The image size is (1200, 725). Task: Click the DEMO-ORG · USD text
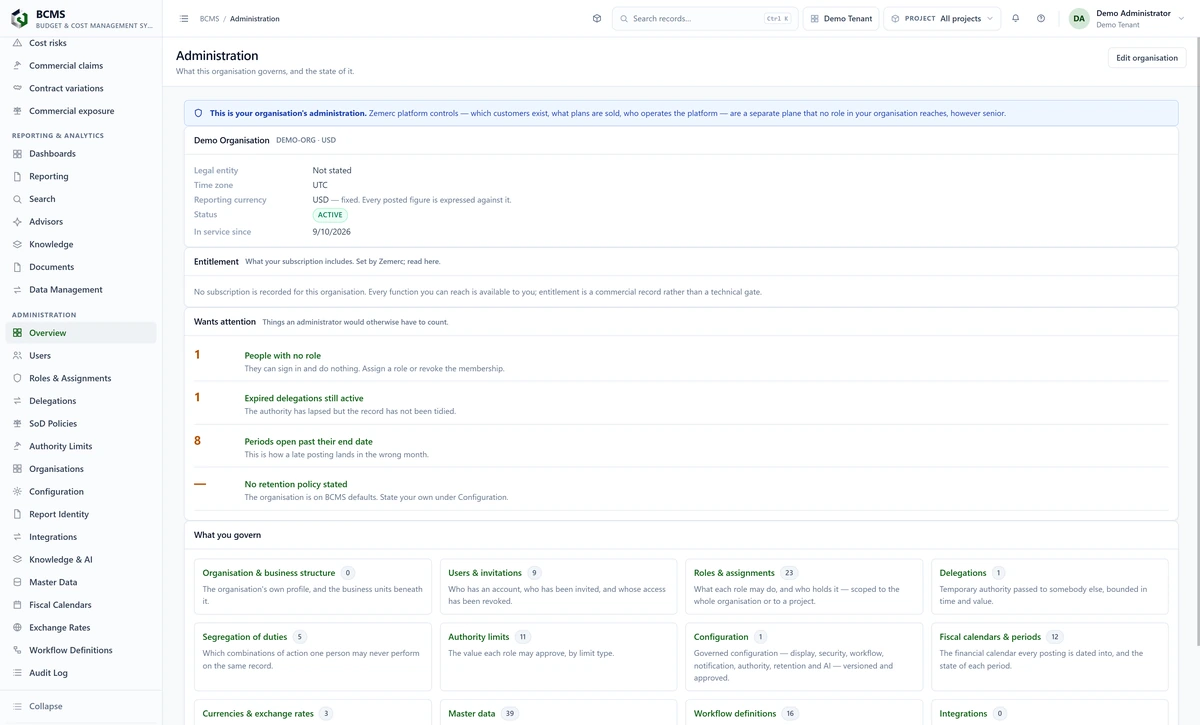pyautogui.click(x=306, y=141)
